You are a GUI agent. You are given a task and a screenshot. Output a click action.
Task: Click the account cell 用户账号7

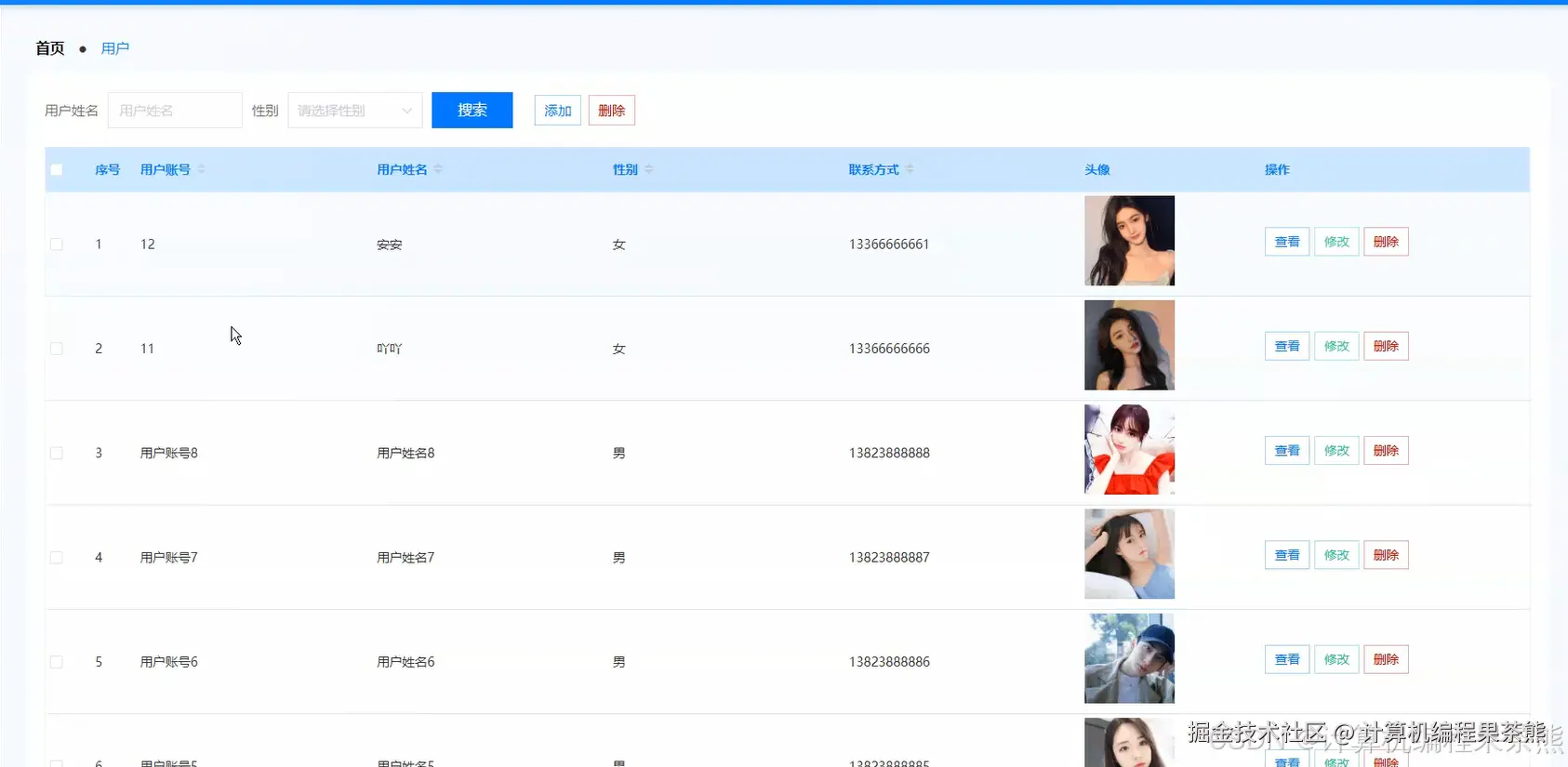pos(169,558)
